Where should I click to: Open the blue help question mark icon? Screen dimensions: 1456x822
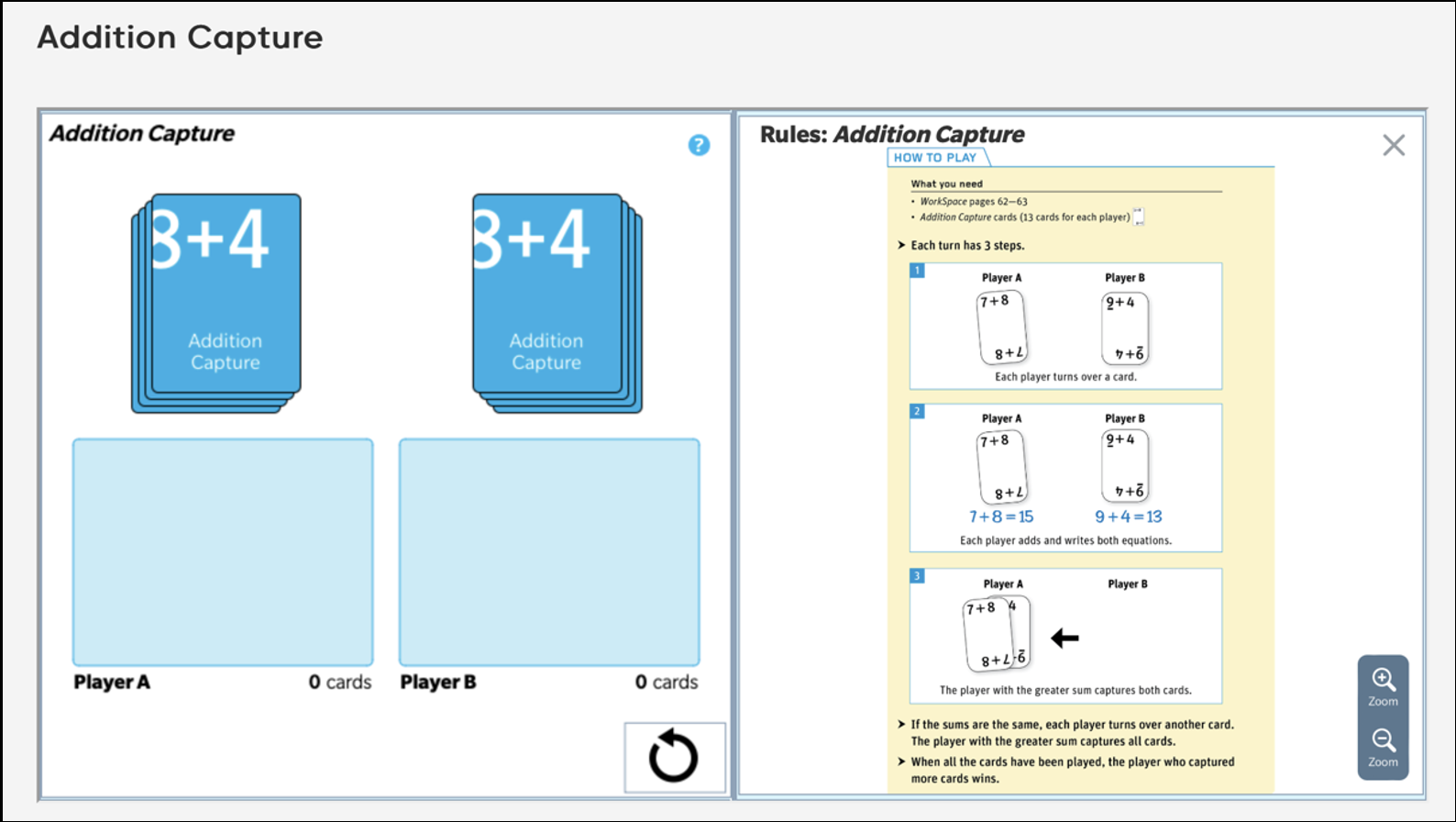point(699,145)
